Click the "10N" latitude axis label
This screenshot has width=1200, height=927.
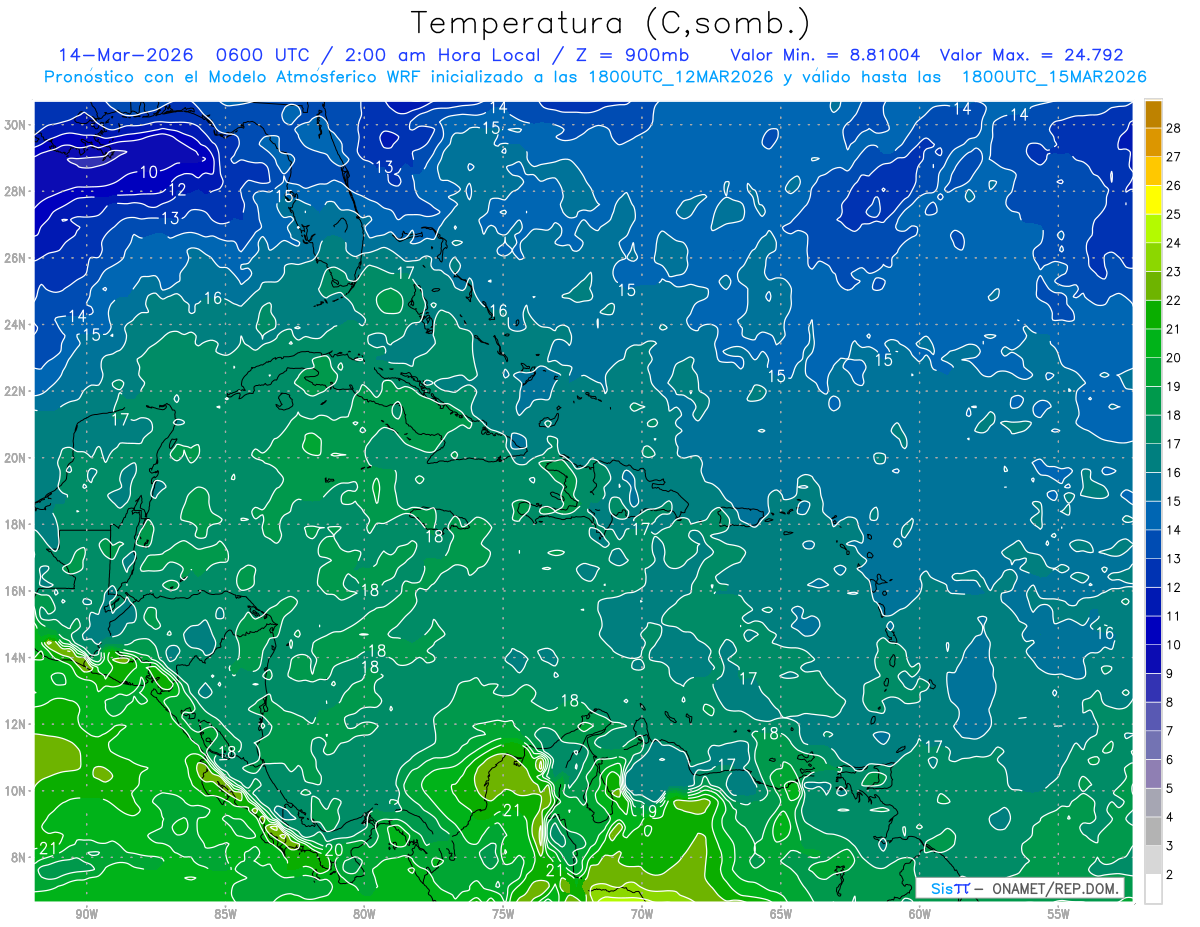tap(16, 791)
